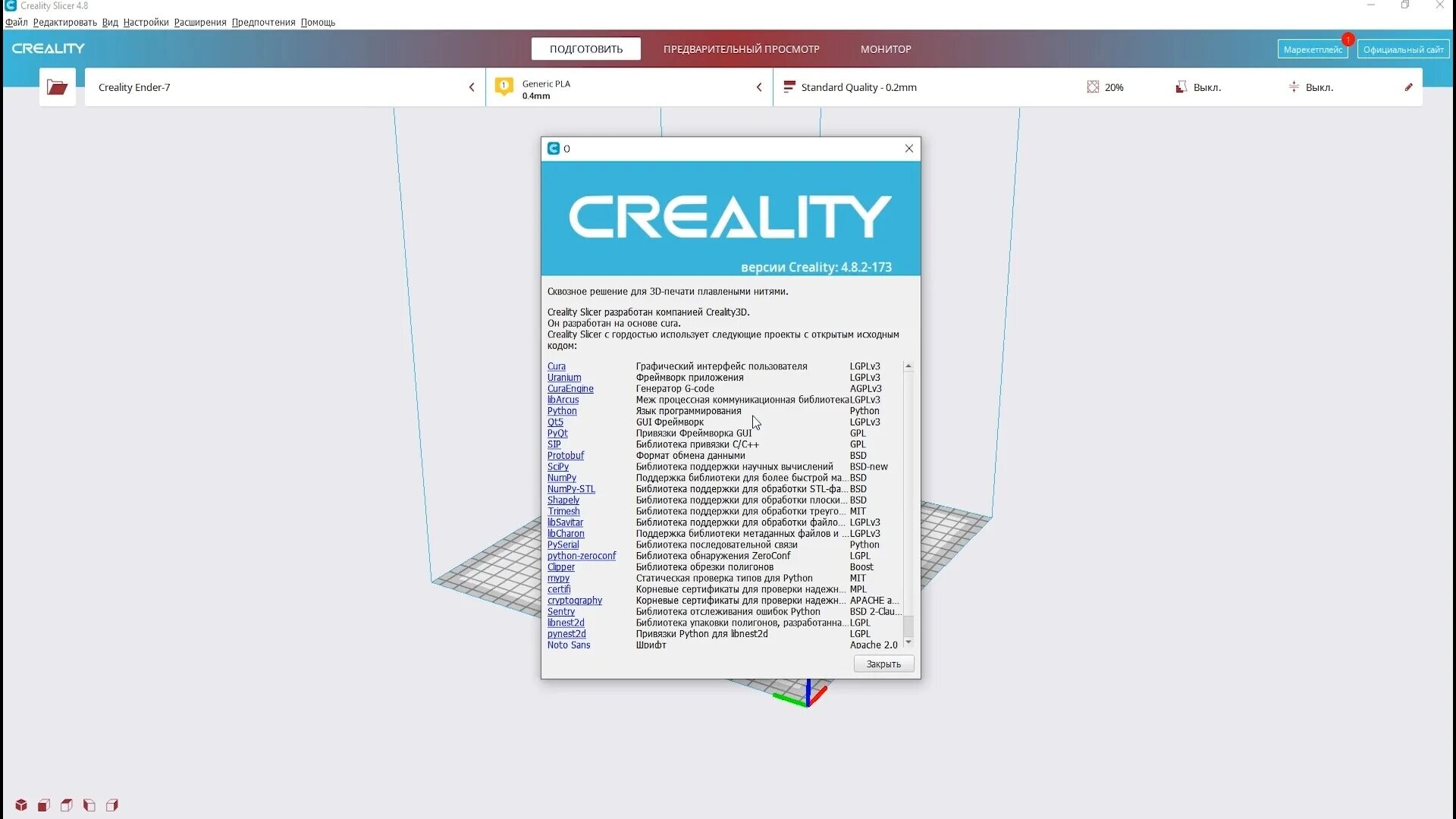
Task: Close the About dialog with X
Action: [909, 149]
